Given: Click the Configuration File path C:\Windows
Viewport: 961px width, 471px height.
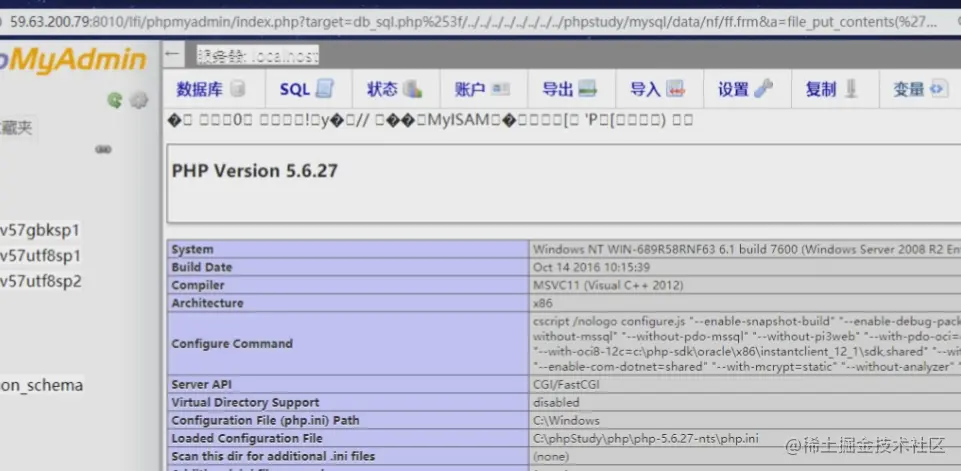Looking at the screenshot, I should (x=566, y=420).
